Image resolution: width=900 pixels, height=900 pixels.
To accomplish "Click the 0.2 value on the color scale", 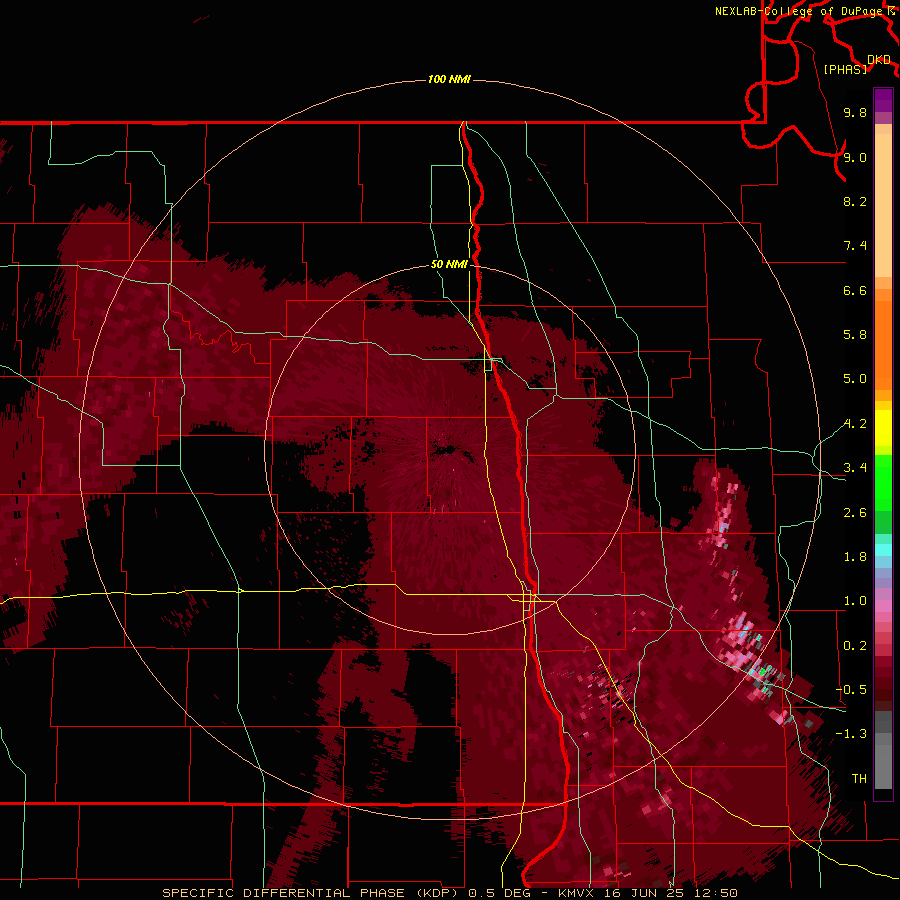I will coord(855,646).
